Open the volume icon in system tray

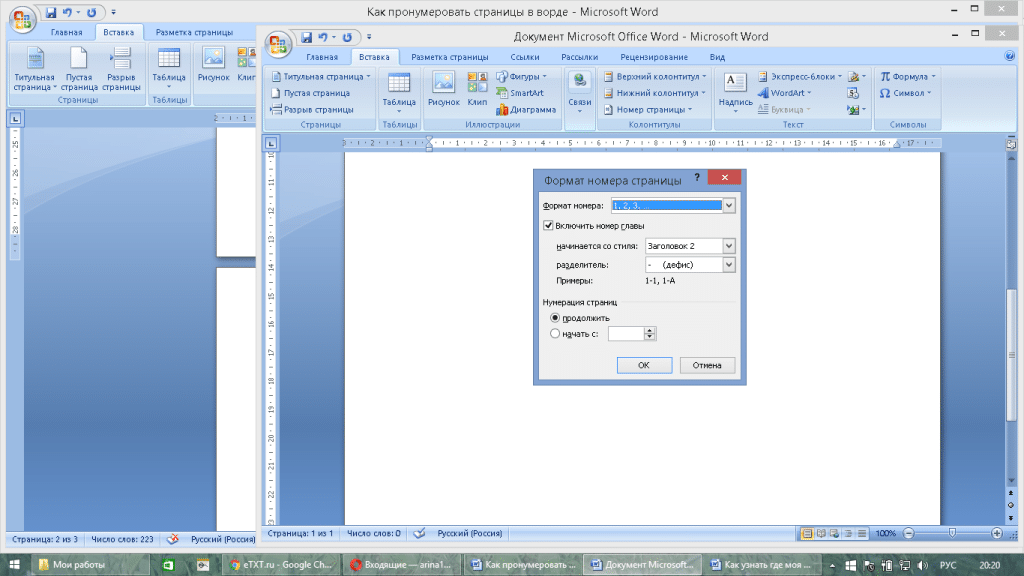(x=923, y=566)
